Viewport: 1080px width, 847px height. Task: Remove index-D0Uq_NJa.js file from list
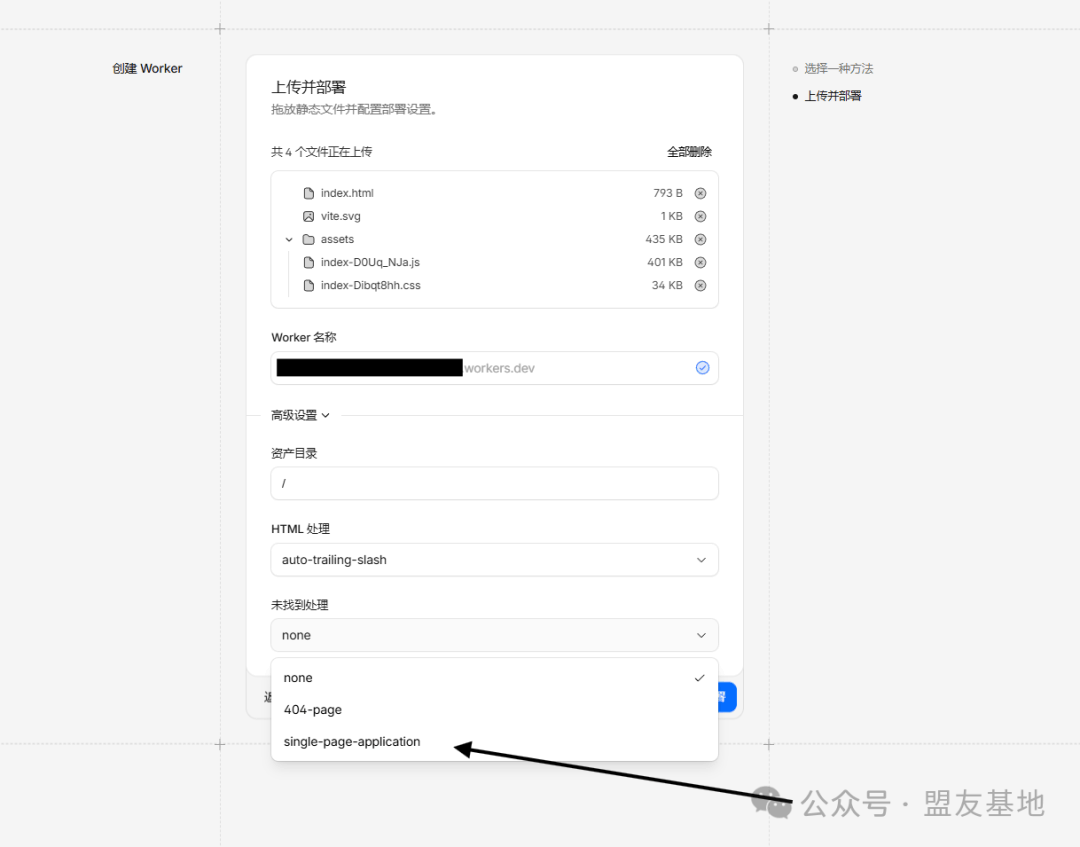pyautogui.click(x=700, y=262)
